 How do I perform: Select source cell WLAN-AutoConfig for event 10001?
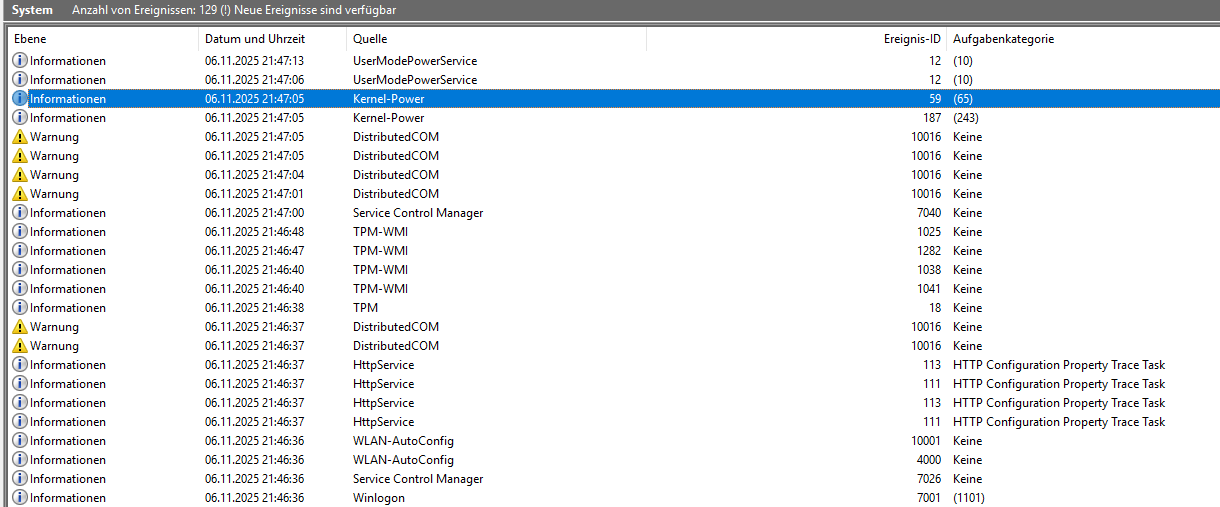(403, 441)
